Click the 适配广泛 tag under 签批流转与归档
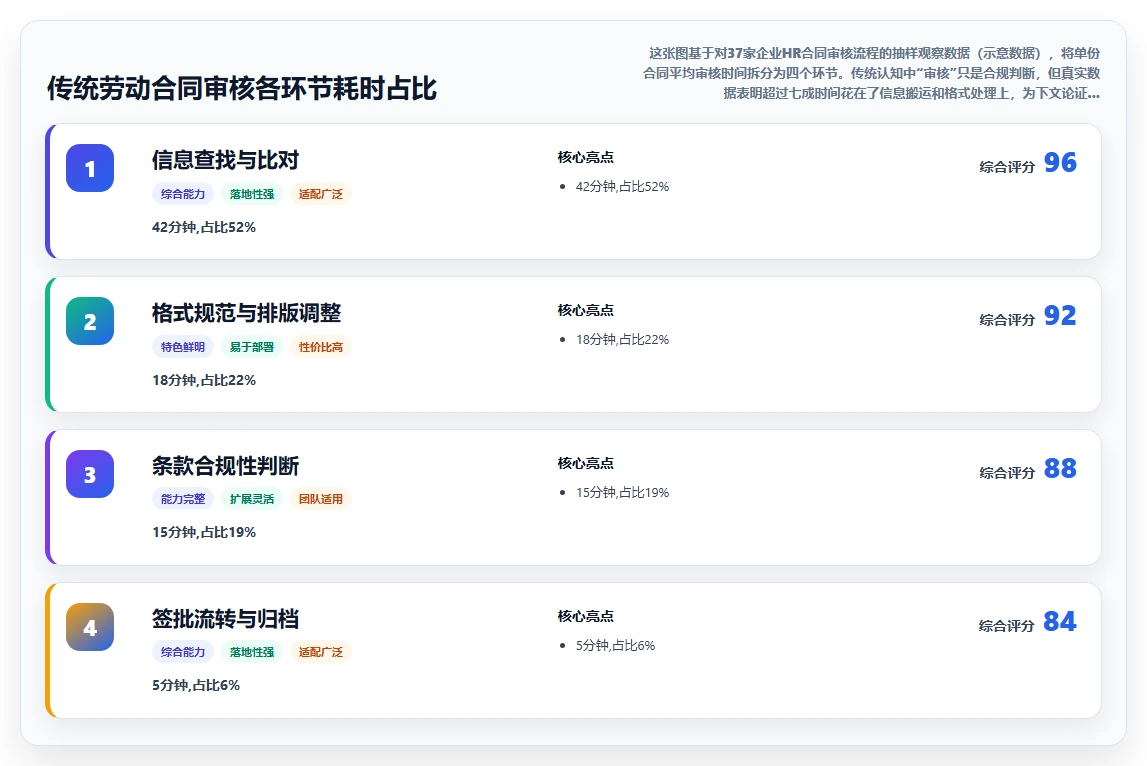Screen dimensions: 1147x766 point(320,652)
